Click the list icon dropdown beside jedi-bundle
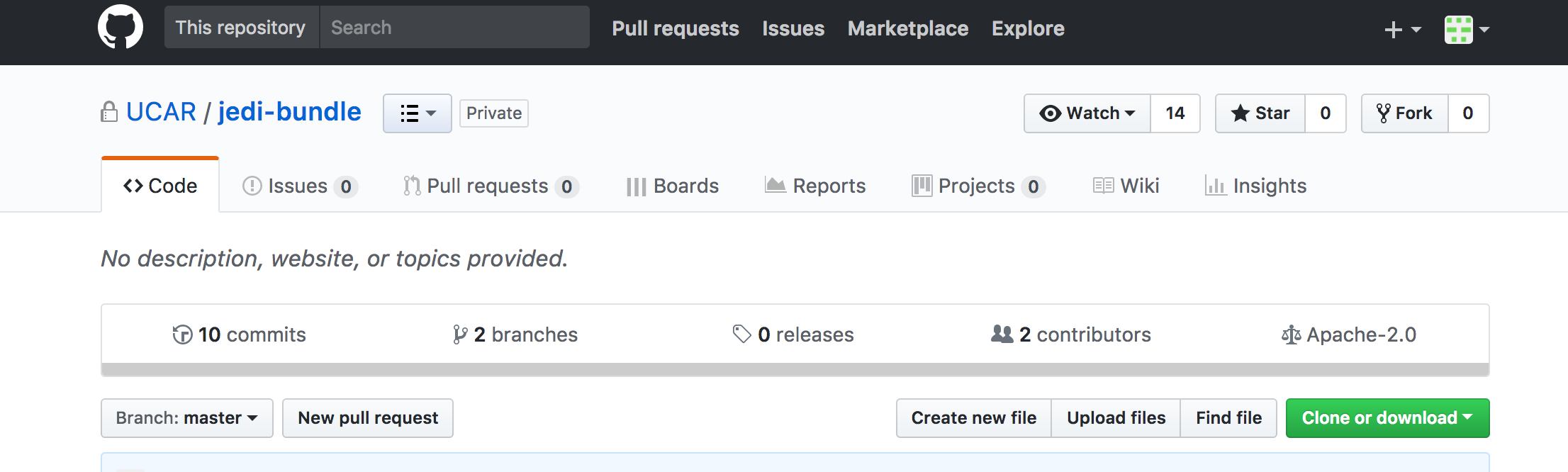The width and height of the screenshot is (1568, 472). 417,113
